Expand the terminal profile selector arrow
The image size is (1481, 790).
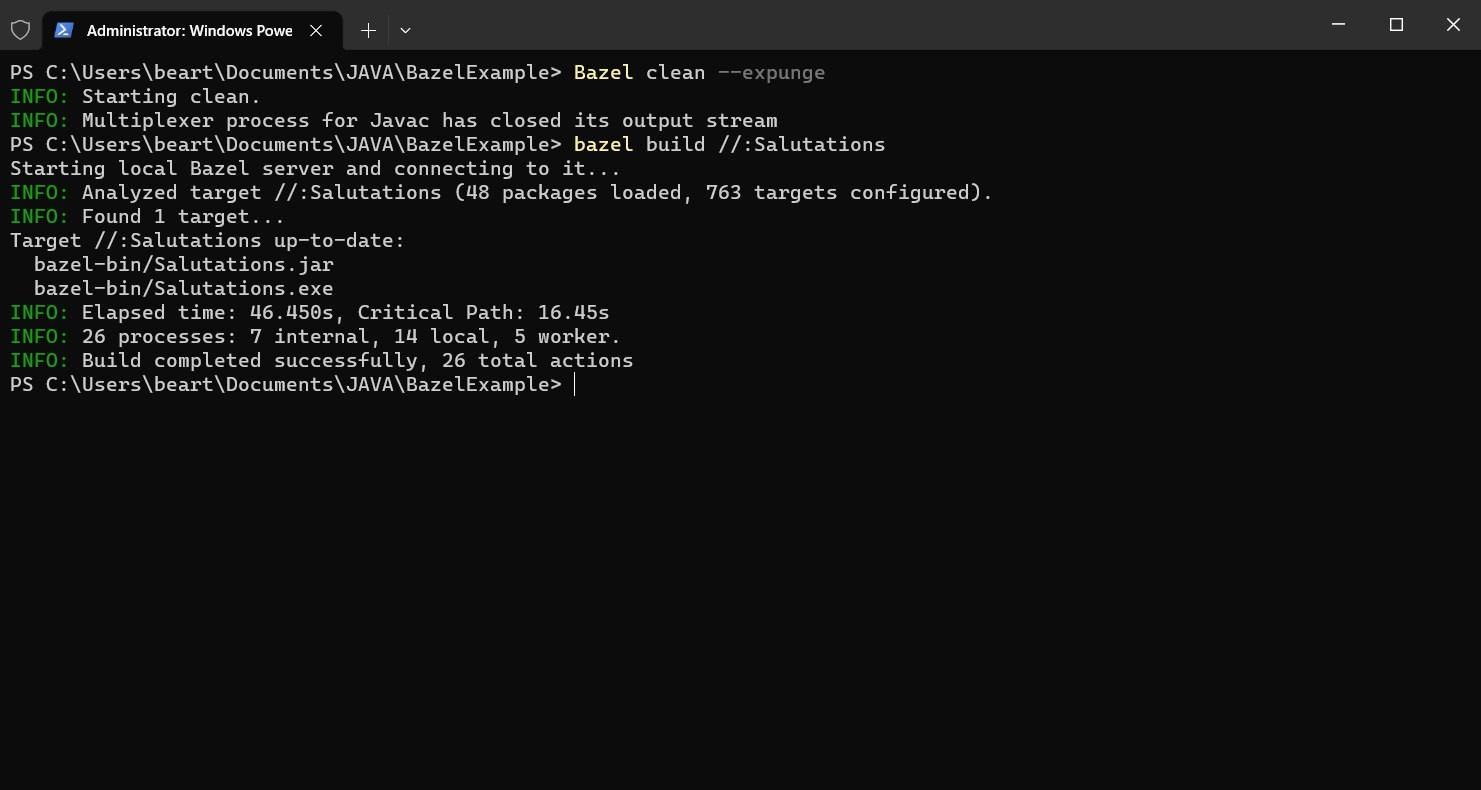[x=405, y=30]
